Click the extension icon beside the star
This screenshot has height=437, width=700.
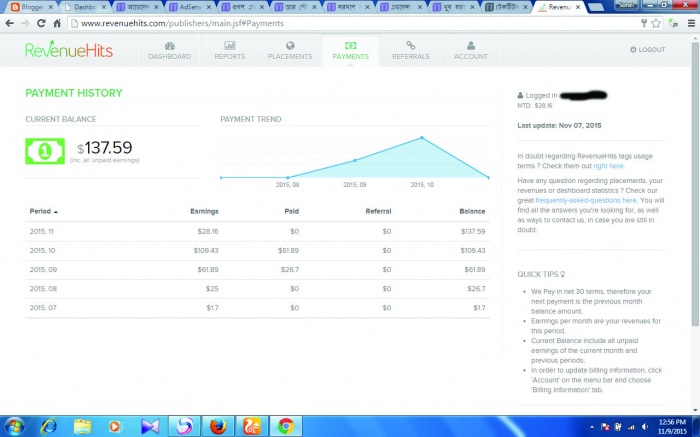coord(673,23)
